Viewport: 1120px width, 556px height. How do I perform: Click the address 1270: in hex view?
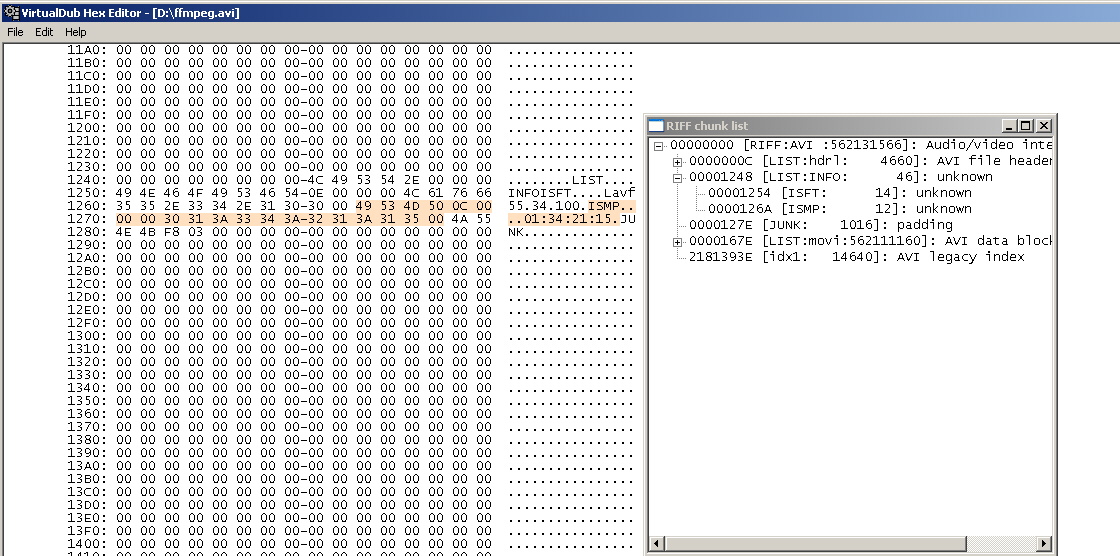pos(87,219)
